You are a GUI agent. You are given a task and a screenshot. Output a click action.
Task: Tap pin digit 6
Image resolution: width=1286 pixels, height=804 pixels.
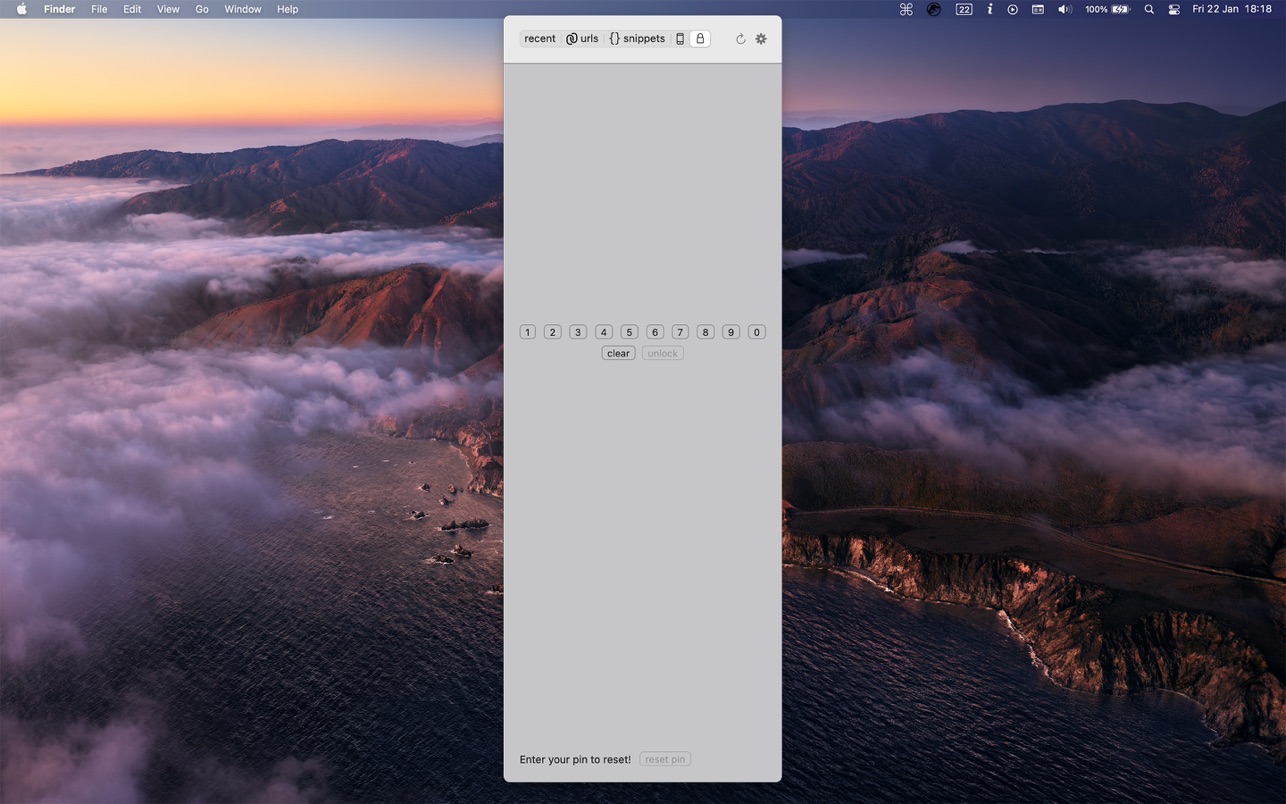[x=655, y=332]
